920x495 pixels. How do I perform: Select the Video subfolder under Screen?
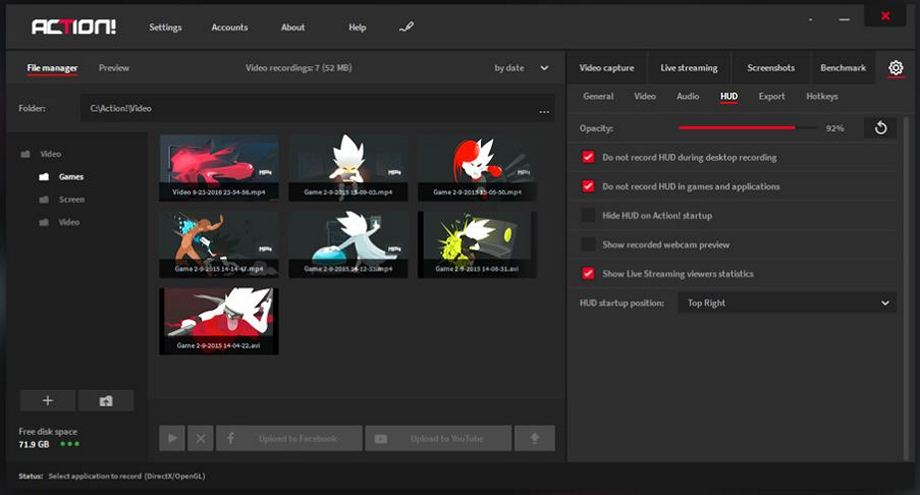[x=69, y=222]
